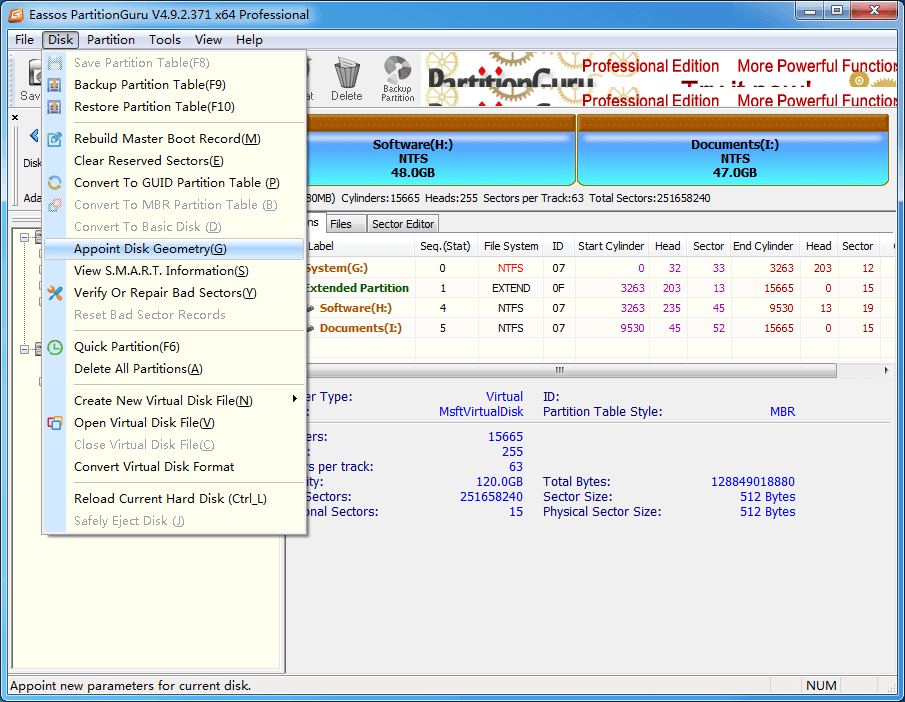The height and width of the screenshot is (702, 905).
Task: Choose Restore Partition Table(F10)
Action: tap(174, 107)
